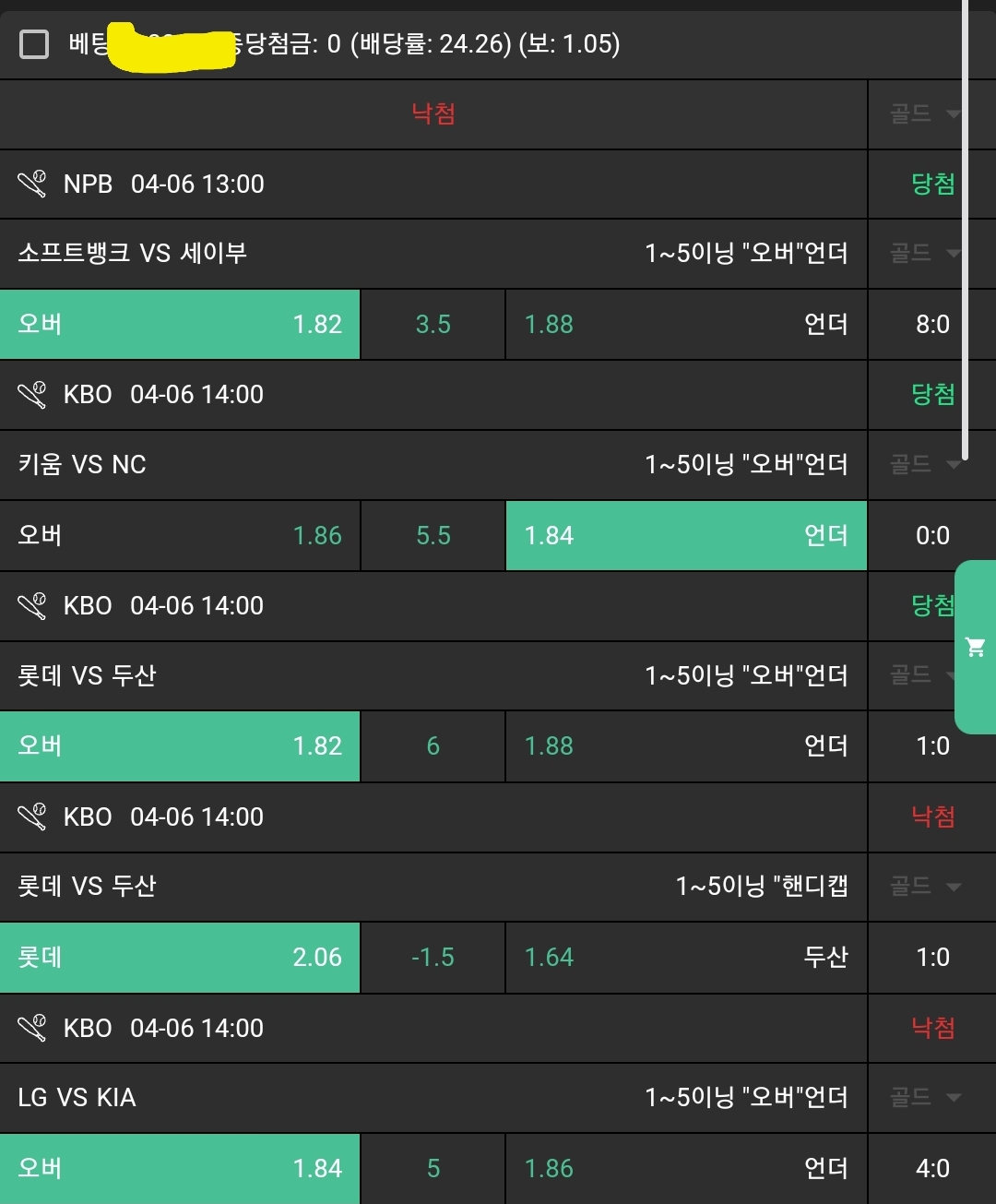Click the -1.5 handicap line cell
The image size is (996, 1204).
click(x=433, y=957)
